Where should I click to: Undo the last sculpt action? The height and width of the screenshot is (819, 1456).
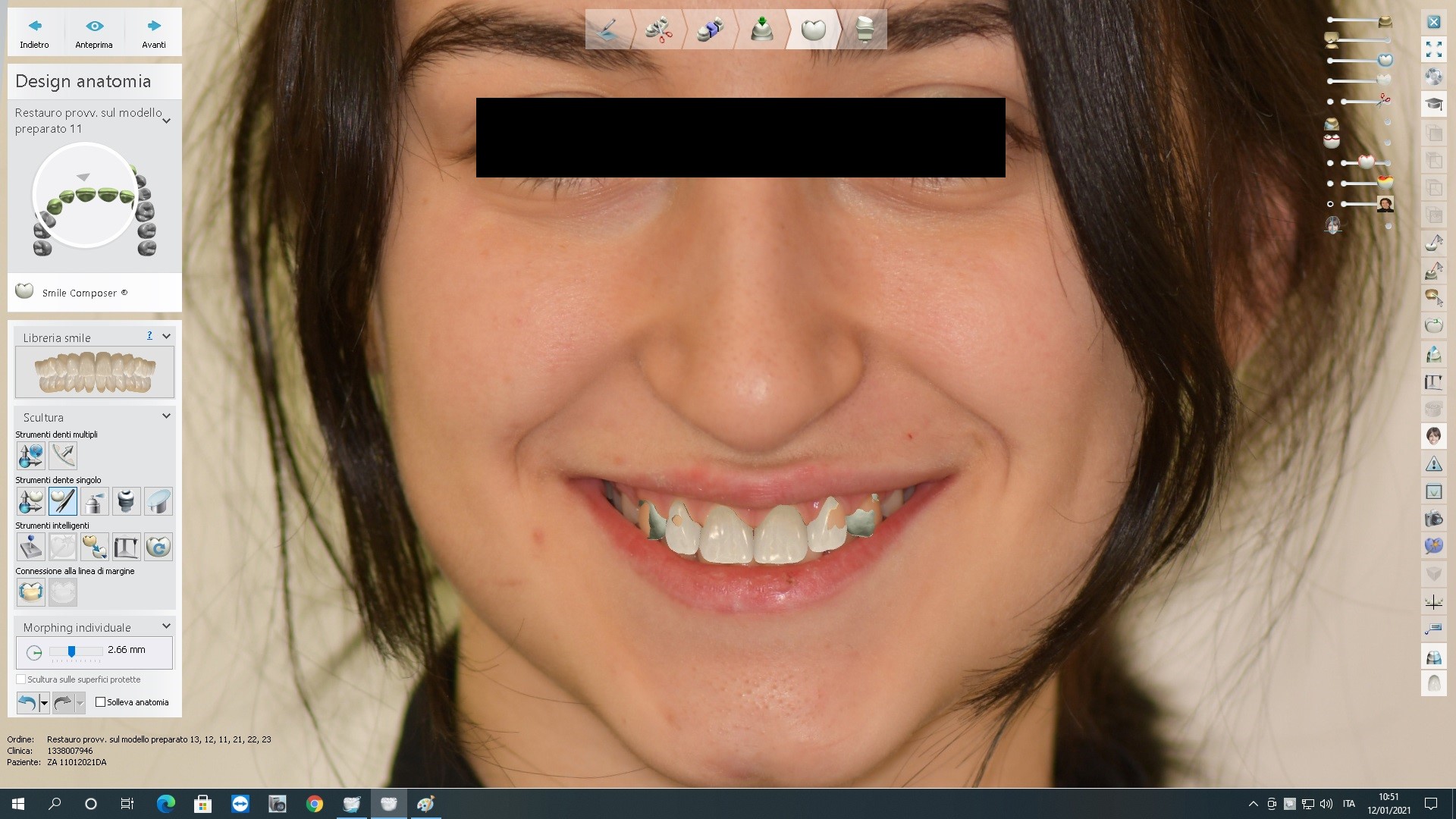27,703
